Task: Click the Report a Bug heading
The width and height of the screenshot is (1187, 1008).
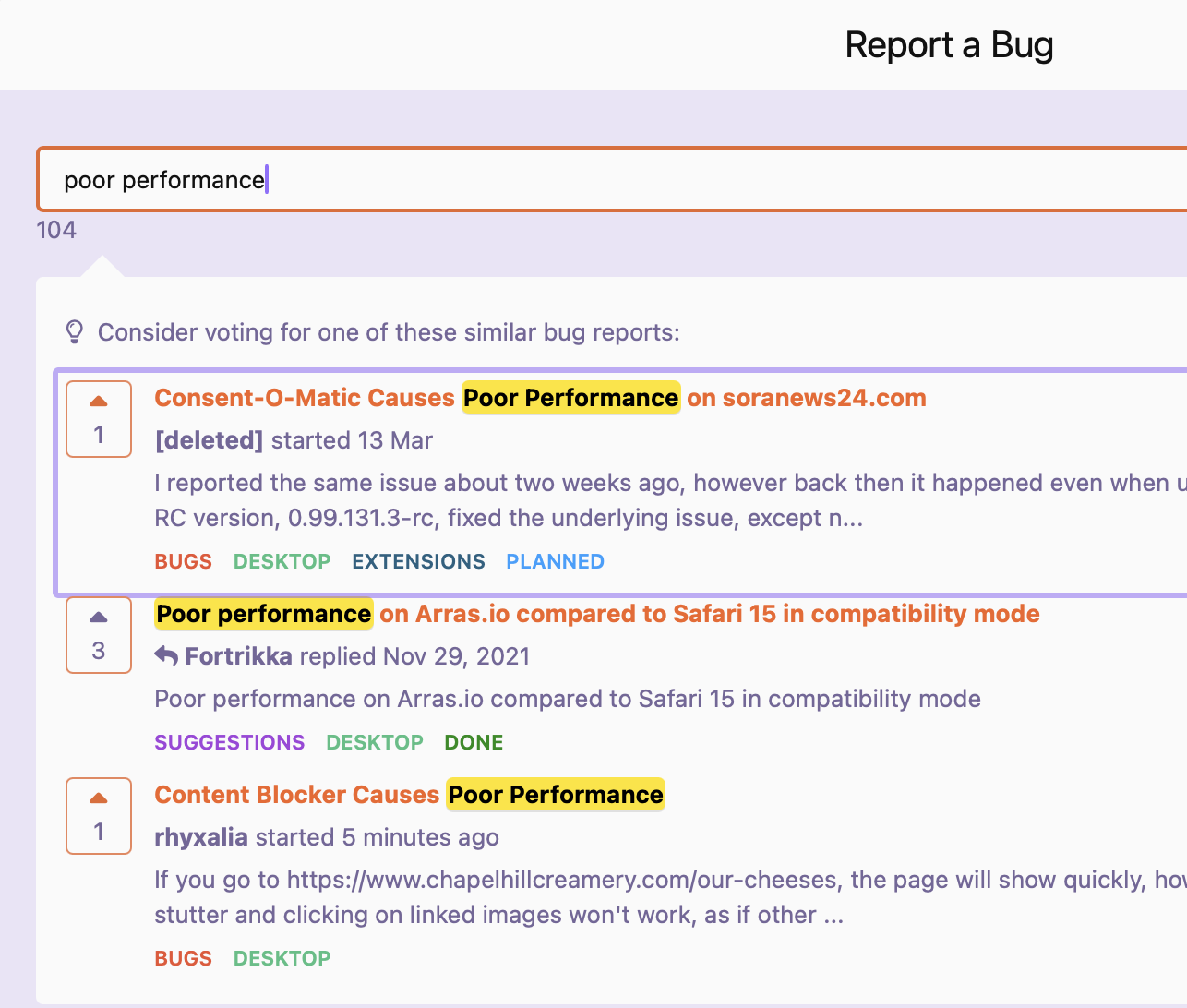Action: click(949, 45)
